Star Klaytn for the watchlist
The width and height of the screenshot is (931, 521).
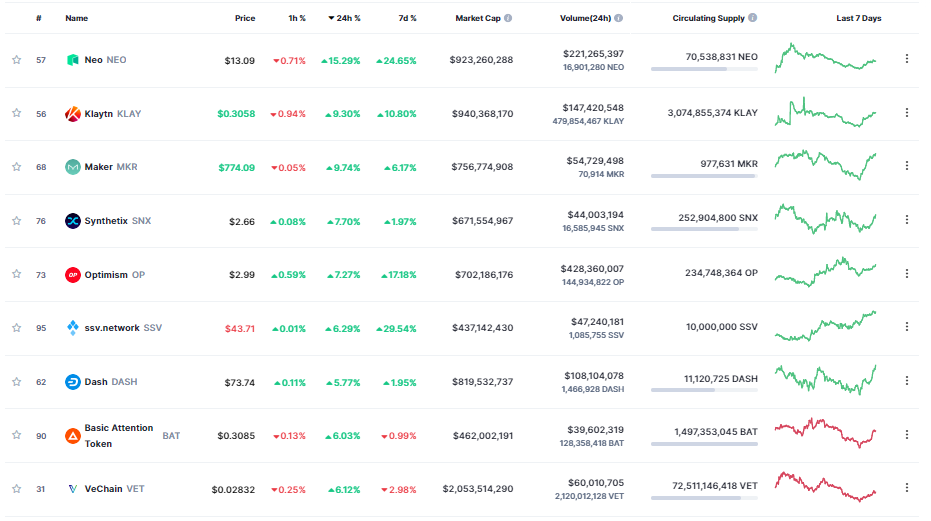click(17, 113)
